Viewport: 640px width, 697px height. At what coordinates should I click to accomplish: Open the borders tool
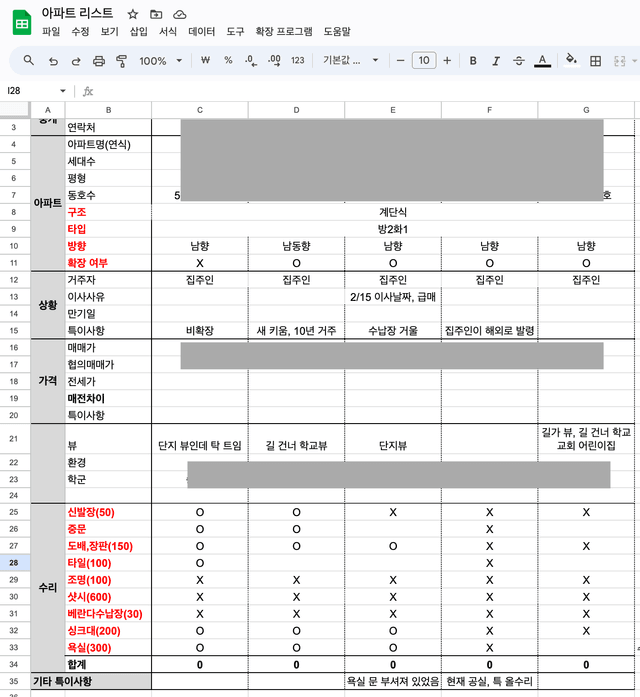point(596,61)
